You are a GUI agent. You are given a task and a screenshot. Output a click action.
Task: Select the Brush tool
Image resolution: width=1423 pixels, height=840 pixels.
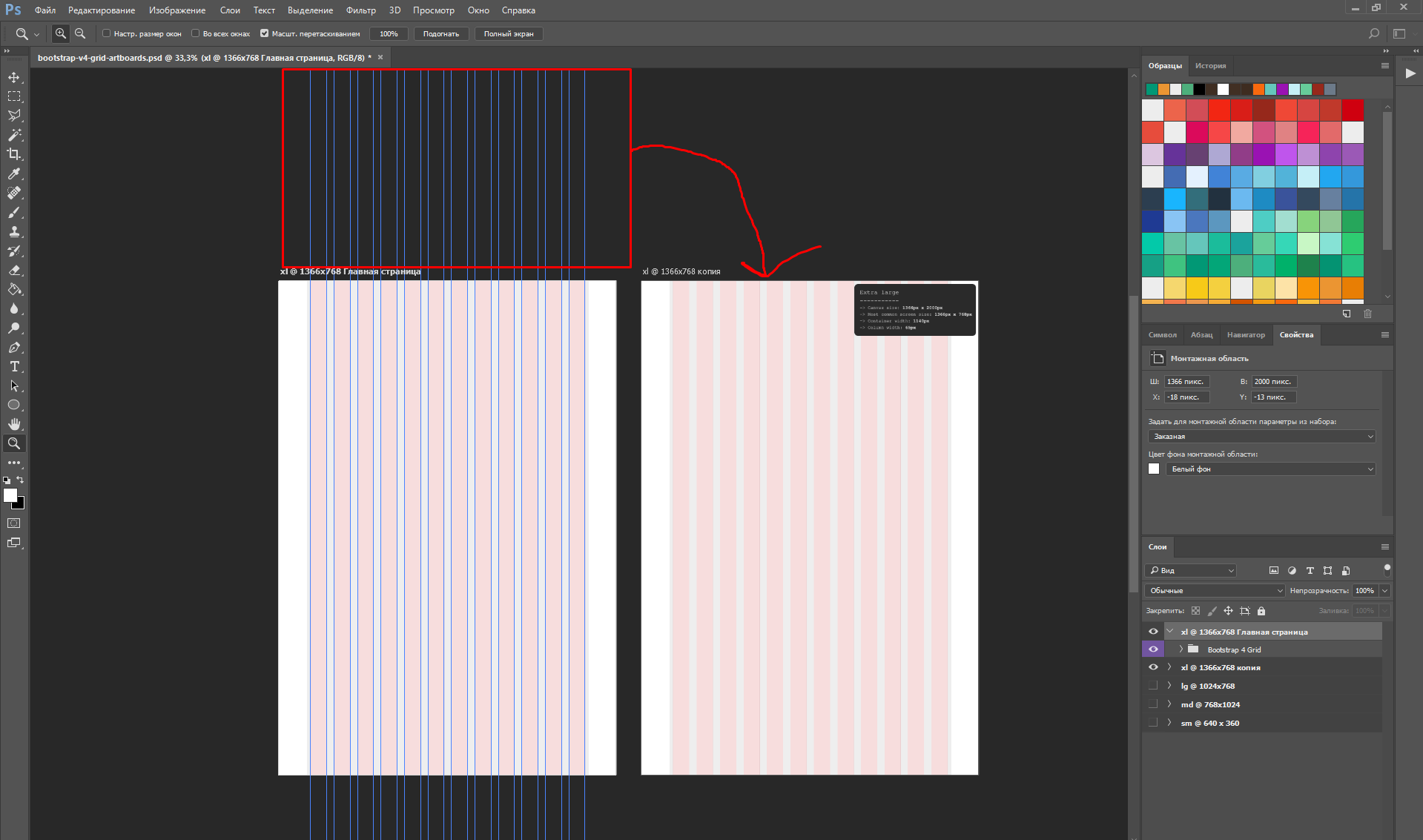tap(14, 212)
